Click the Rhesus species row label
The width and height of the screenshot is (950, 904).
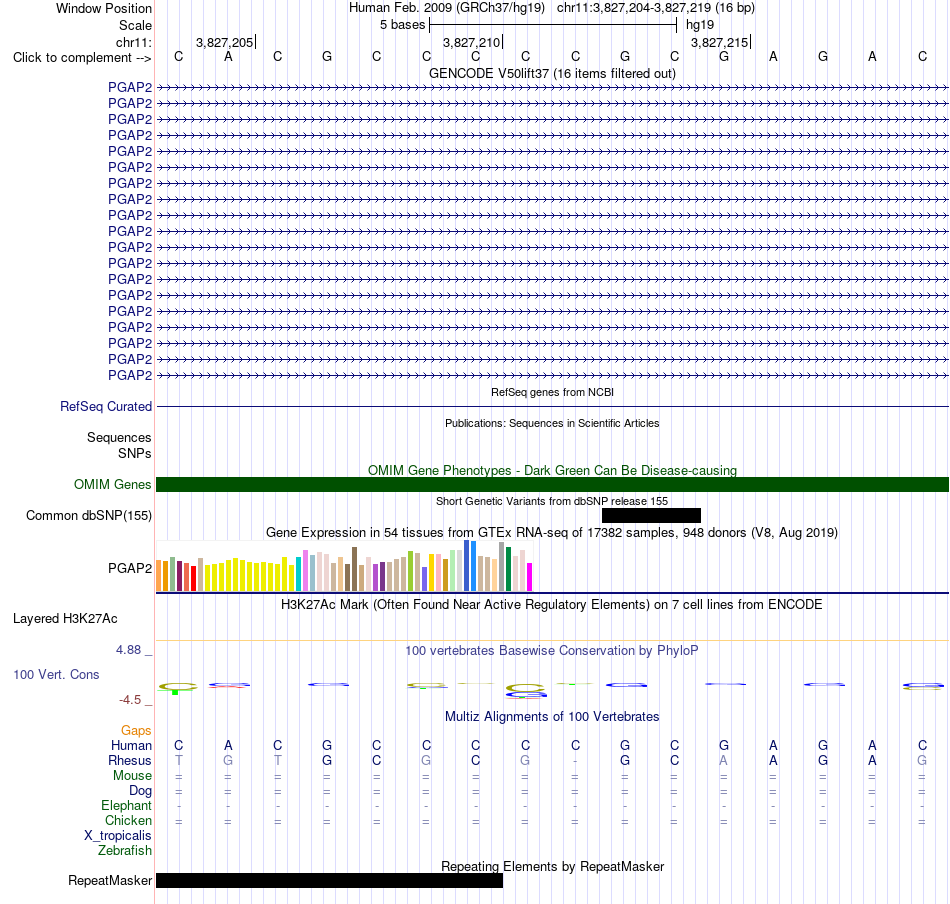point(130,761)
